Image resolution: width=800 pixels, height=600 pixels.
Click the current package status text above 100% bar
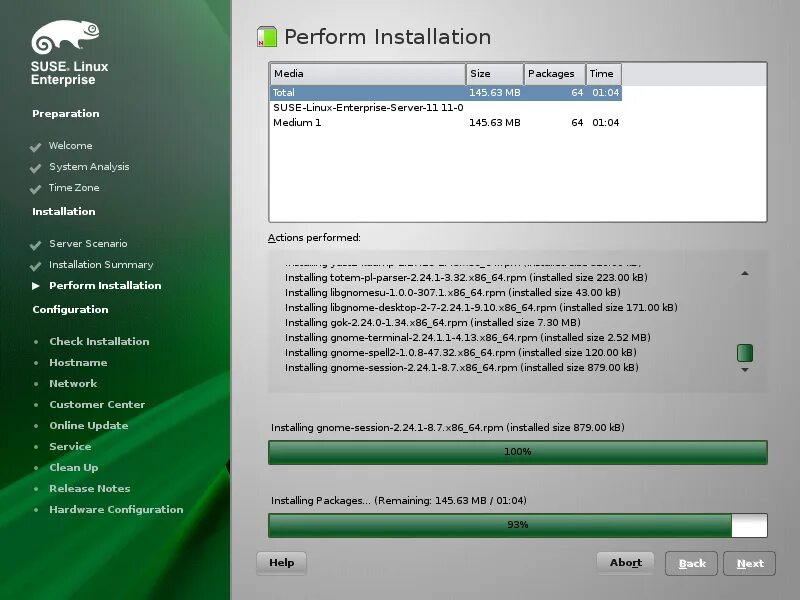(448, 428)
